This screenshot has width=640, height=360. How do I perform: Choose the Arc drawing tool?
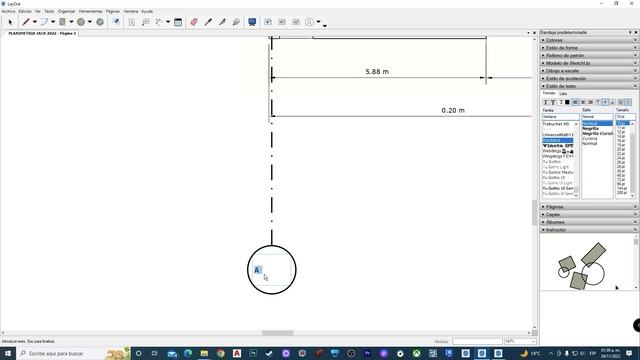(x=44, y=22)
